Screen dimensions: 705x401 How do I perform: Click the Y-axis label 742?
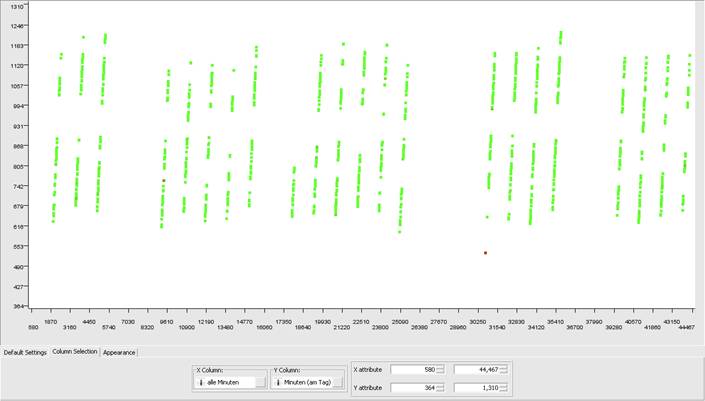pos(18,186)
